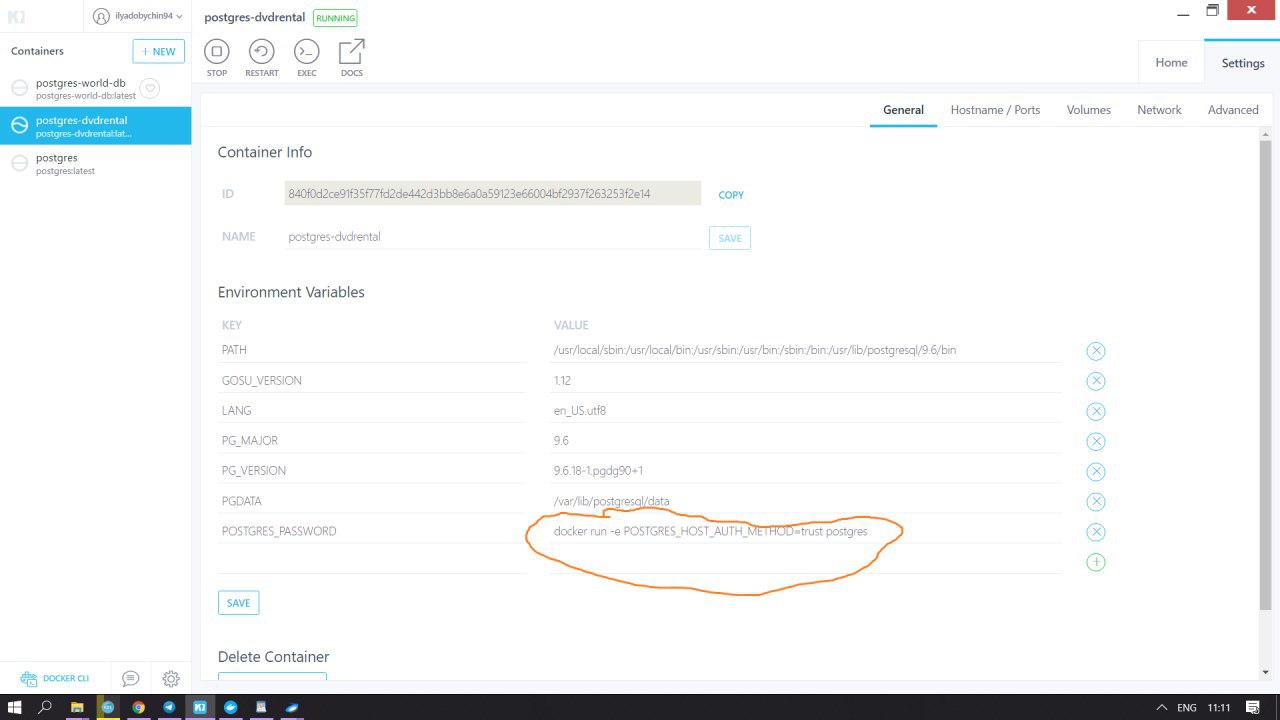The width and height of the screenshot is (1280, 720).
Task: Open Kitematic preferences gear
Action: (x=171, y=678)
